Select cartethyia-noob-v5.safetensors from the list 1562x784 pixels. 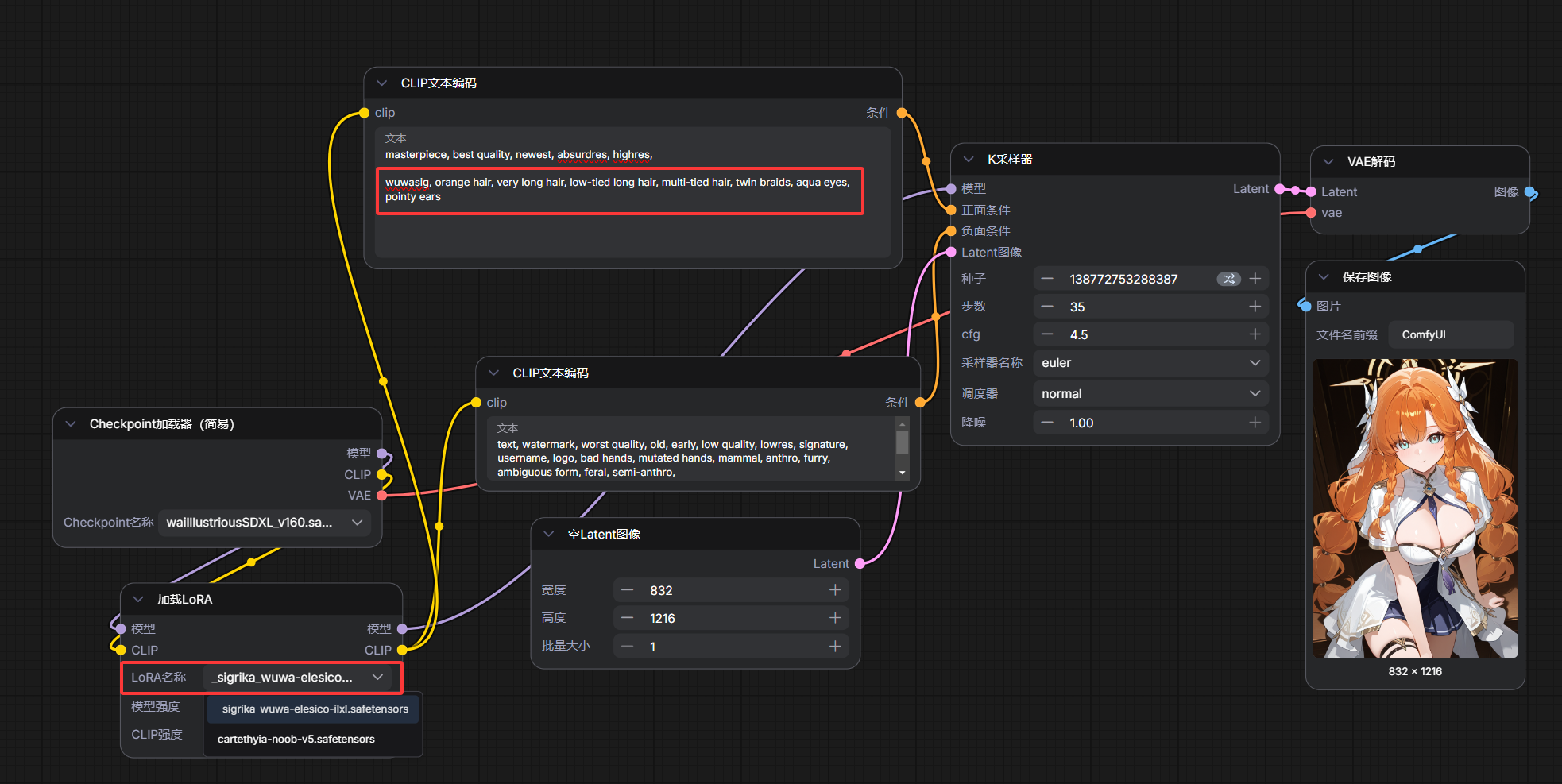coord(296,739)
